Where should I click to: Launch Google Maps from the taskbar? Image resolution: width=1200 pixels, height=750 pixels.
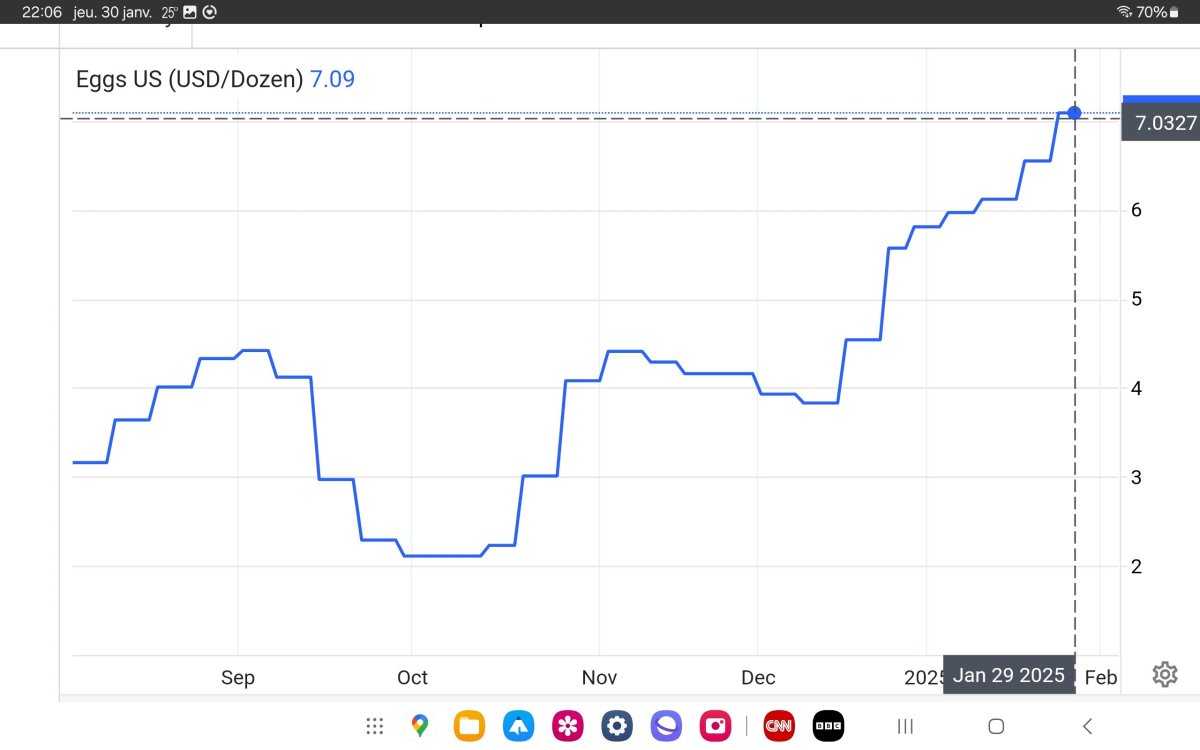pos(420,726)
